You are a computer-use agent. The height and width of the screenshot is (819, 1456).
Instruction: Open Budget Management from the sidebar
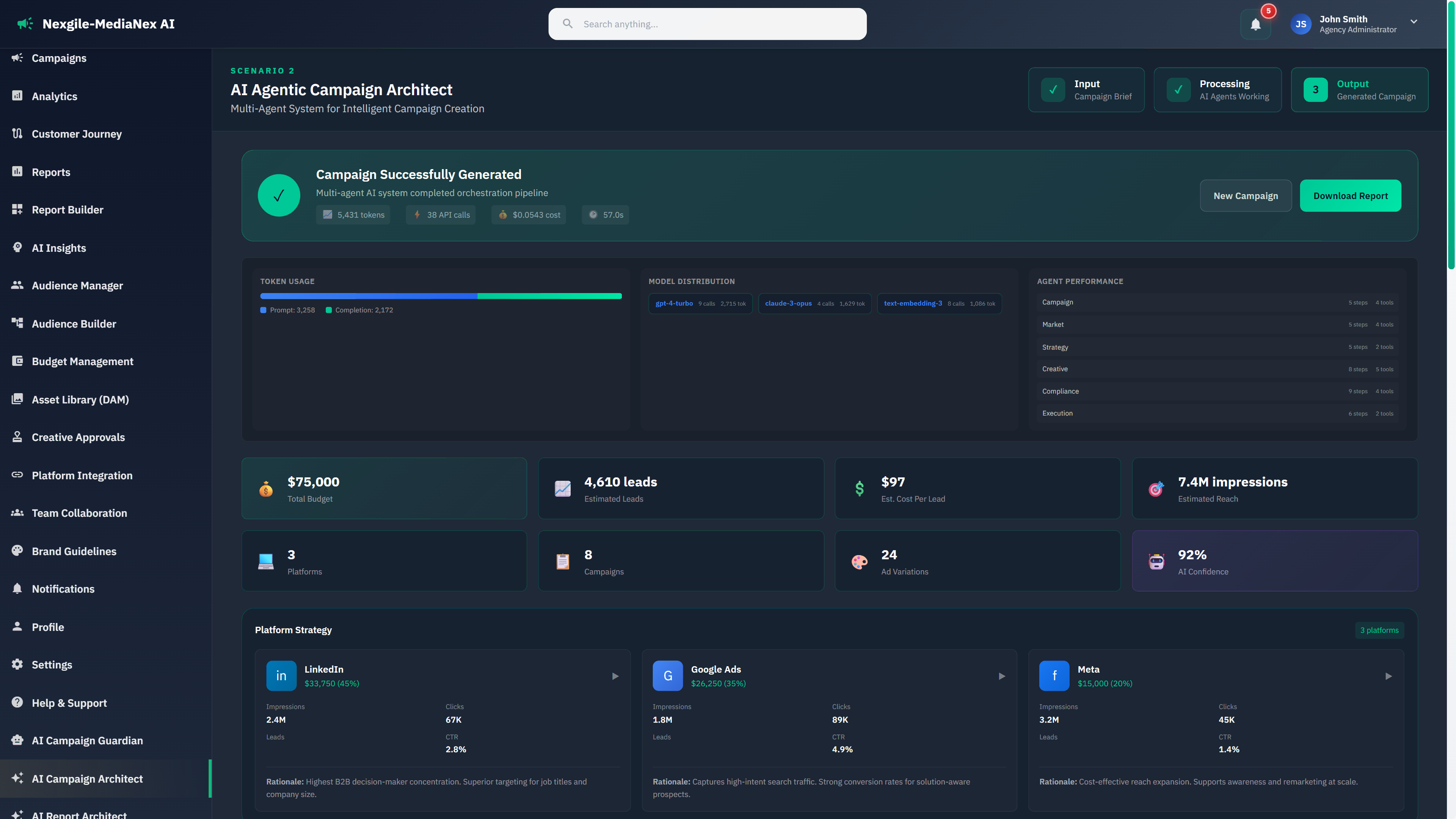(x=83, y=361)
